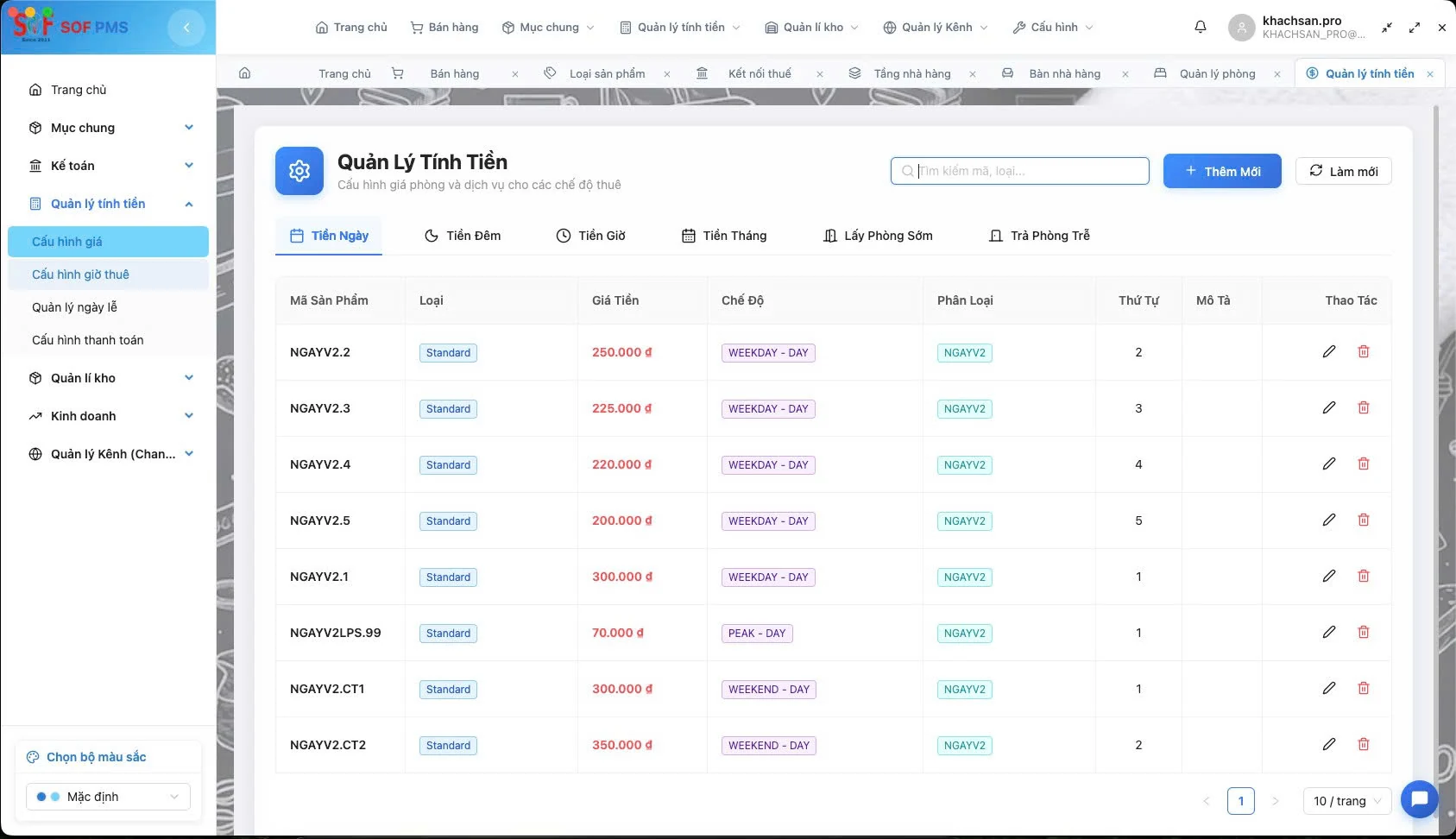Edit the NGAYV2.1 entry
This screenshot has width=1456, height=839.
tap(1329, 576)
